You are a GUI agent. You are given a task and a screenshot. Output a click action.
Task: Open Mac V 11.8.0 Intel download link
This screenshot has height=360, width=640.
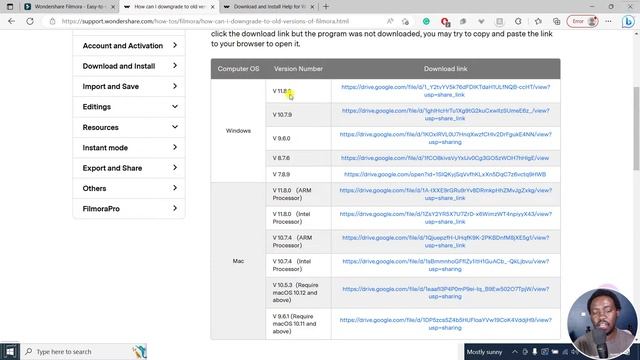445,218
